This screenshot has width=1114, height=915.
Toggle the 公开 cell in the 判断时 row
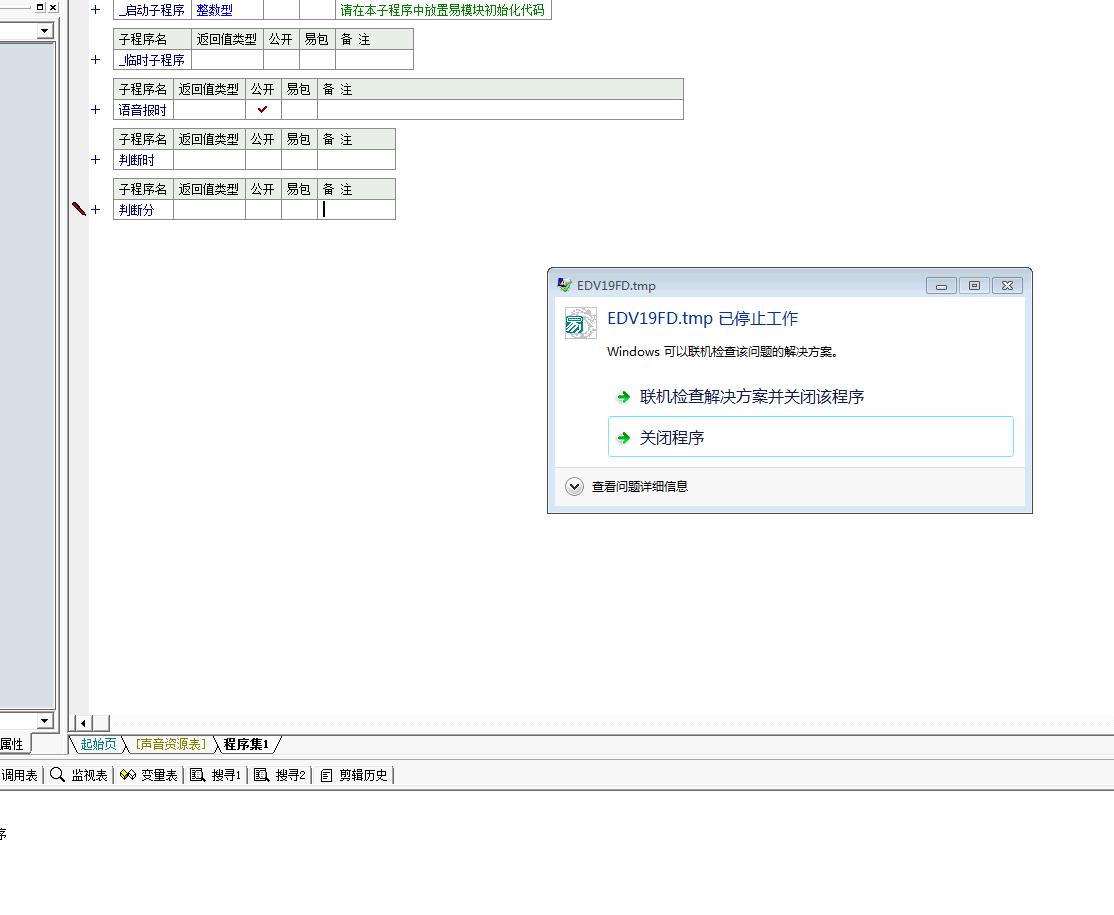pos(263,160)
